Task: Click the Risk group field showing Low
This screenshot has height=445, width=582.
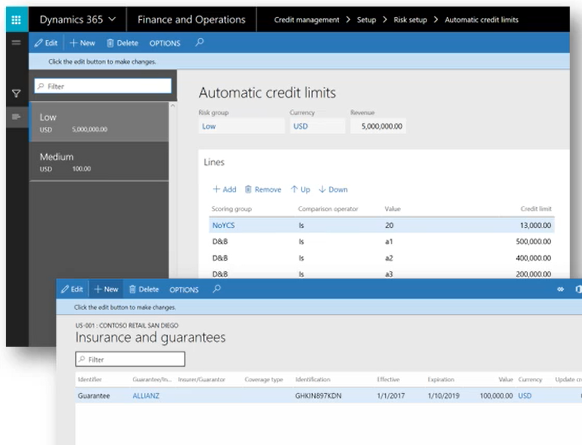Action: [241, 126]
